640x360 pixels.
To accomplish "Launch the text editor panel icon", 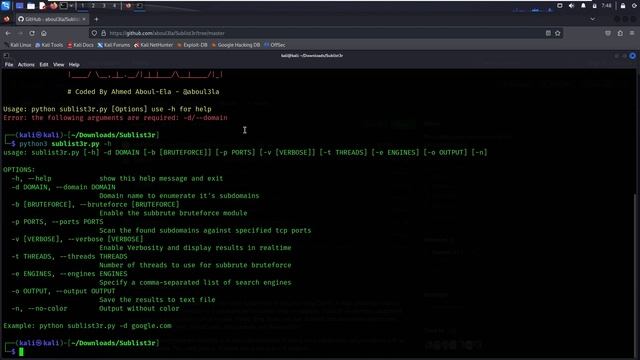I will pyautogui.click(x=42, y=6).
